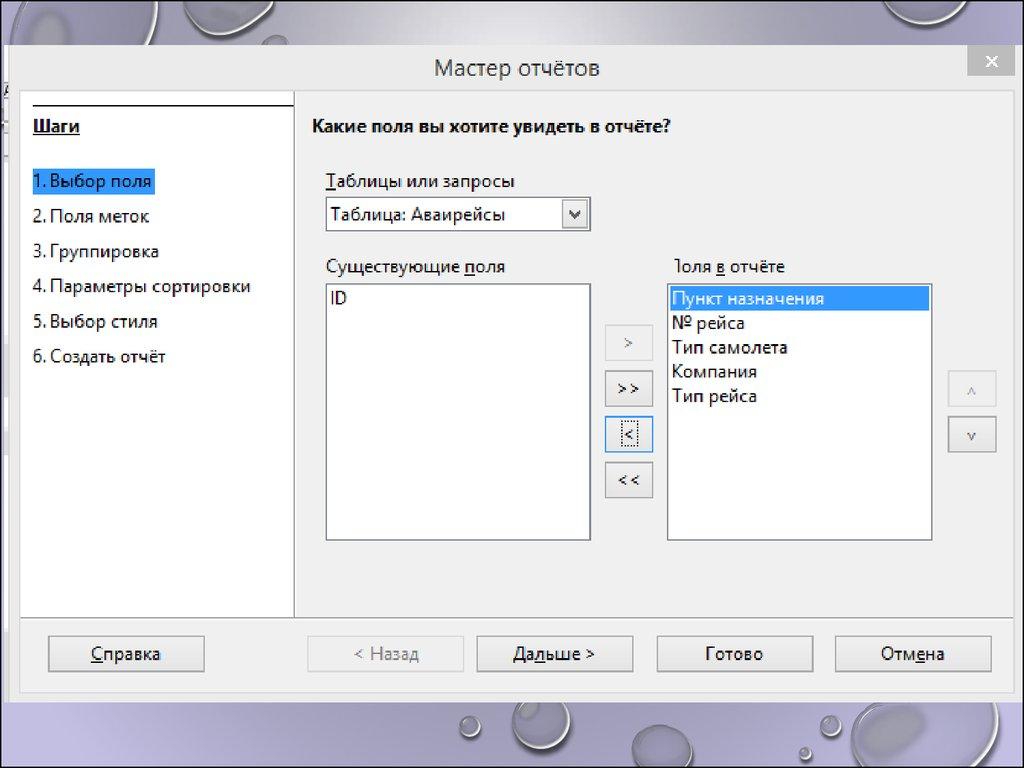
Task: Select 'Компания' field in report list
Action: coord(714,372)
